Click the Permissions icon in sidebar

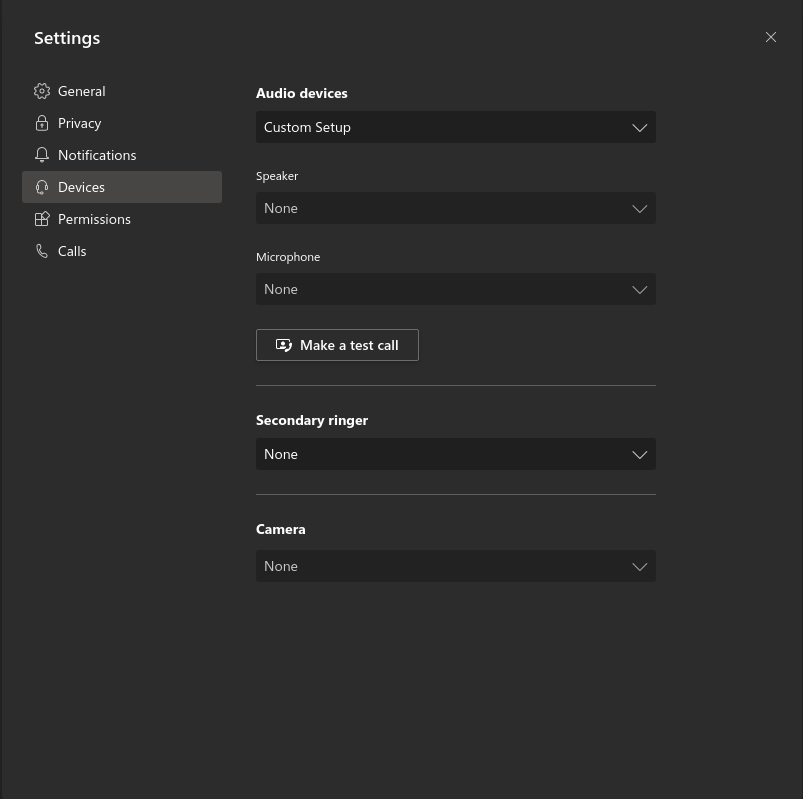pos(42,219)
